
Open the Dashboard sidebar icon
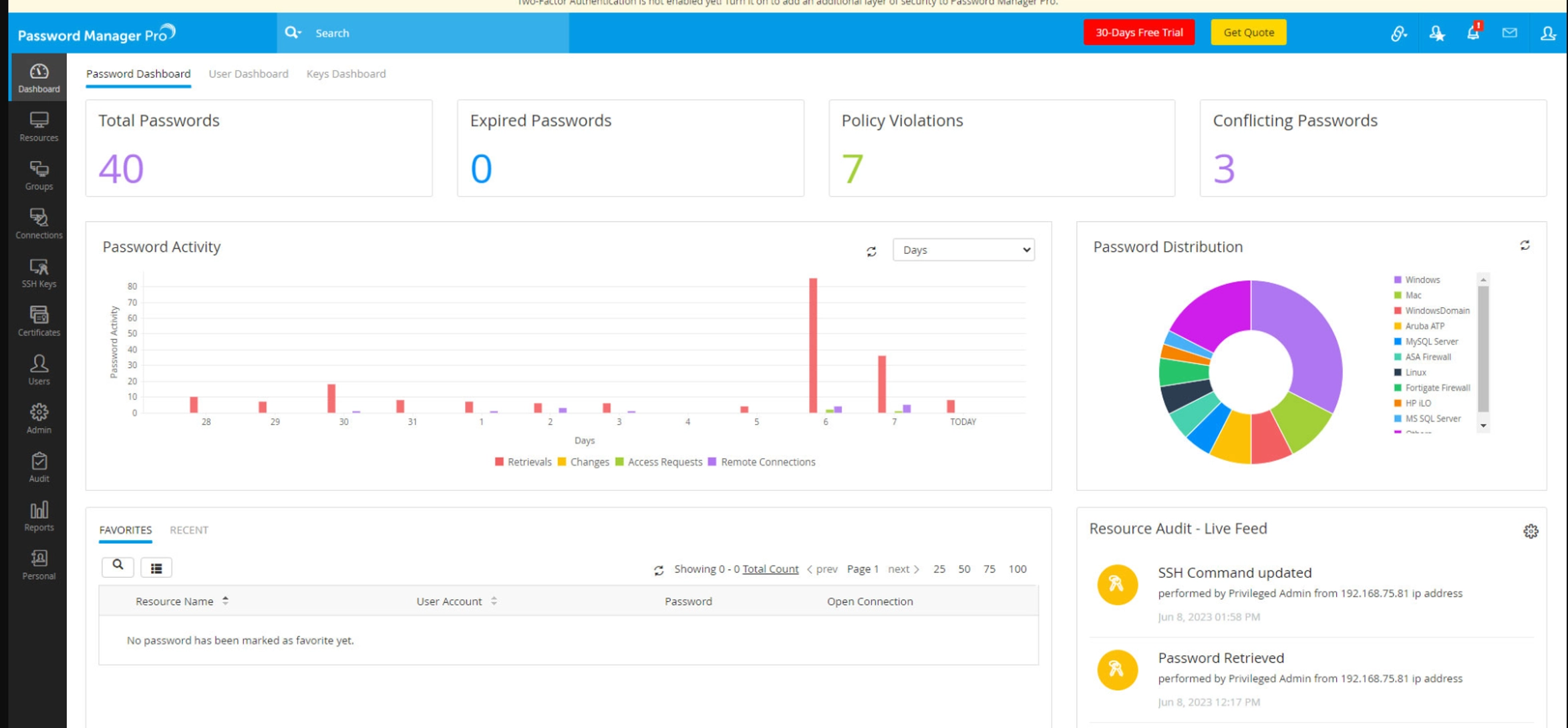point(39,77)
